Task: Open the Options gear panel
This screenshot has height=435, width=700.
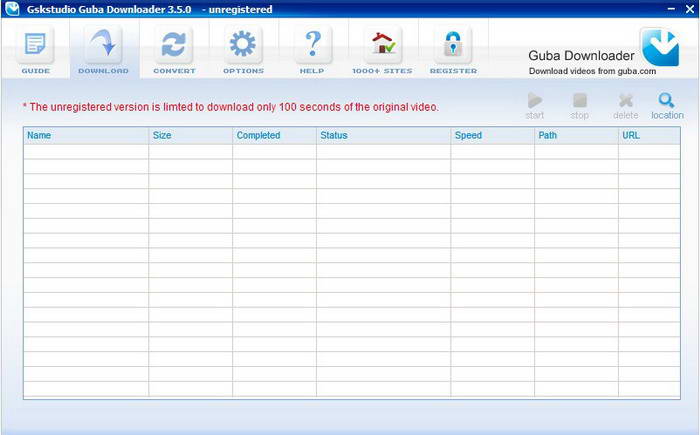Action: (x=243, y=50)
